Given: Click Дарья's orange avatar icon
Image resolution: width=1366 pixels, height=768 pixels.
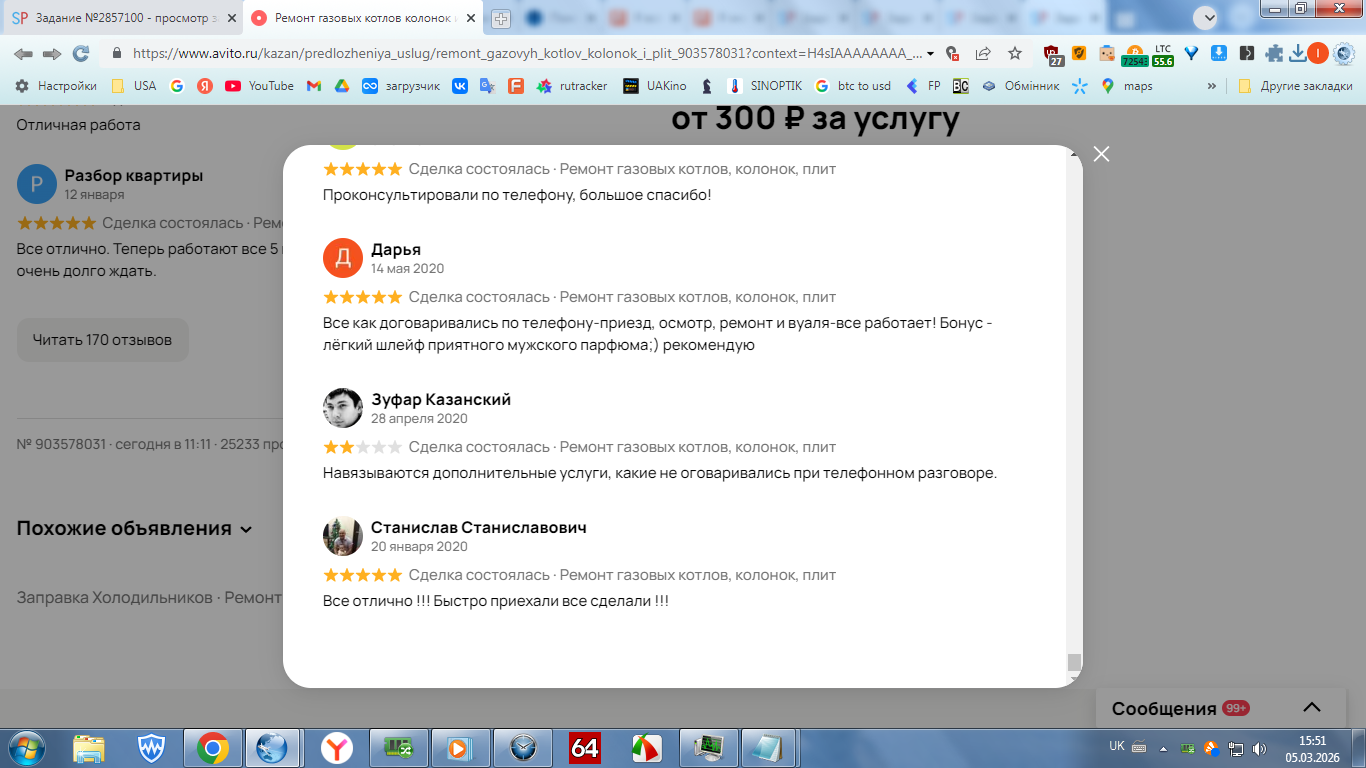Looking at the screenshot, I should [342, 258].
